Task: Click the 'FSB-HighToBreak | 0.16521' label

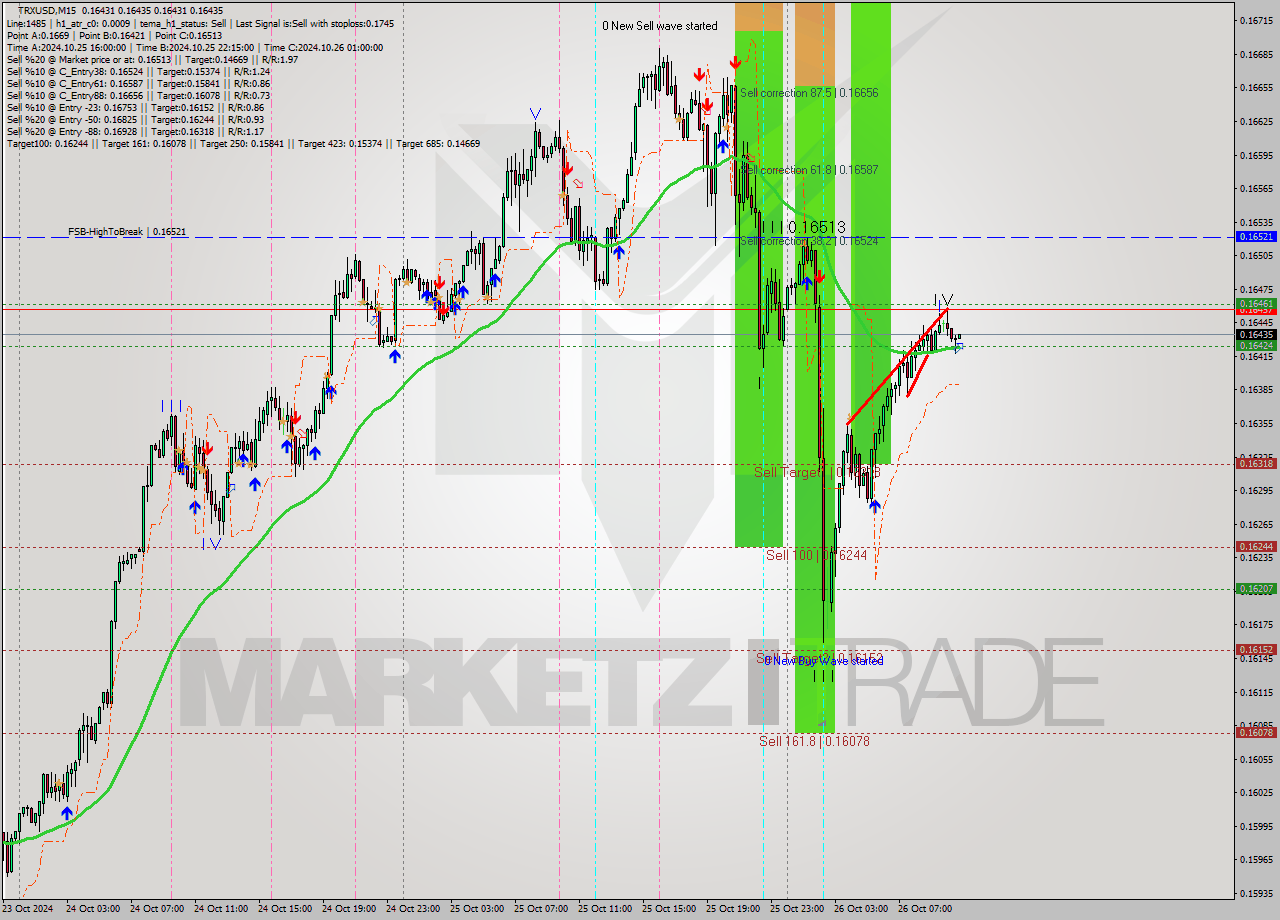Action: (x=127, y=231)
